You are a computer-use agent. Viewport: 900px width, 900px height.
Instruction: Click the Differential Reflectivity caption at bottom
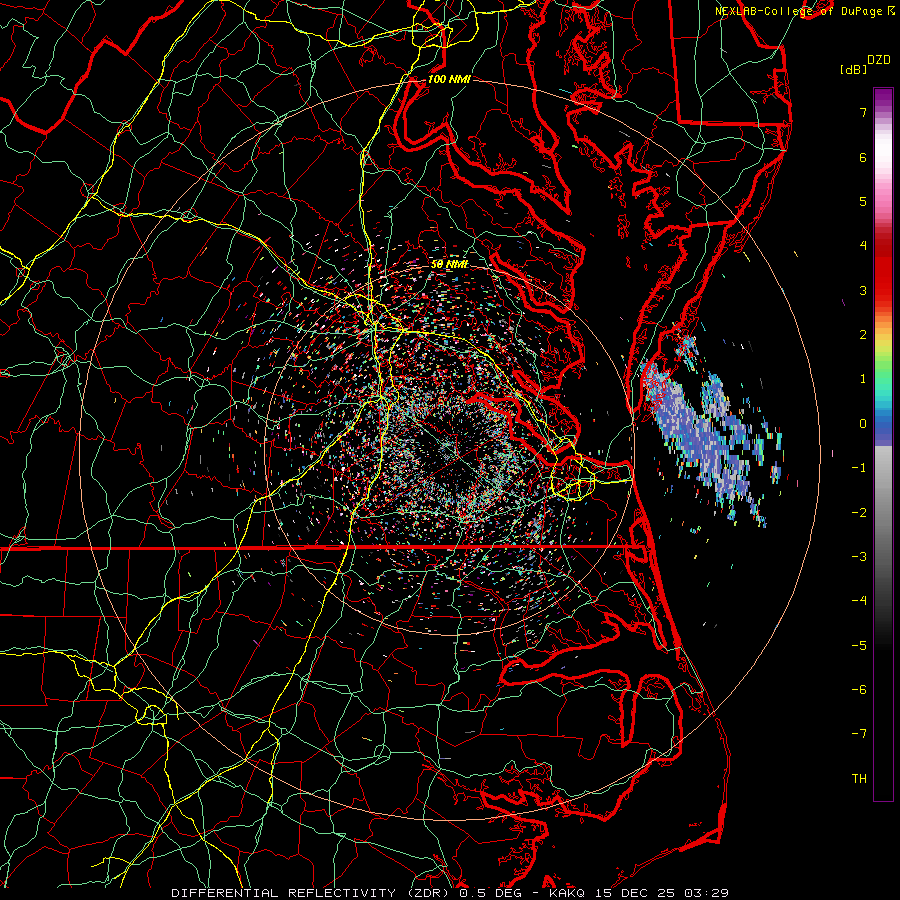(x=449, y=893)
